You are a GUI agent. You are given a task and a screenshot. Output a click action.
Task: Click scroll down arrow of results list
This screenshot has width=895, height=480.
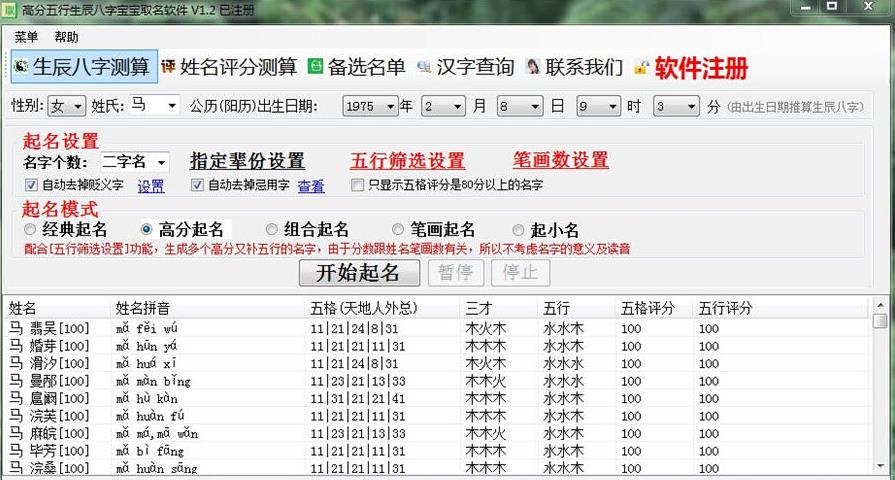tap(880, 467)
